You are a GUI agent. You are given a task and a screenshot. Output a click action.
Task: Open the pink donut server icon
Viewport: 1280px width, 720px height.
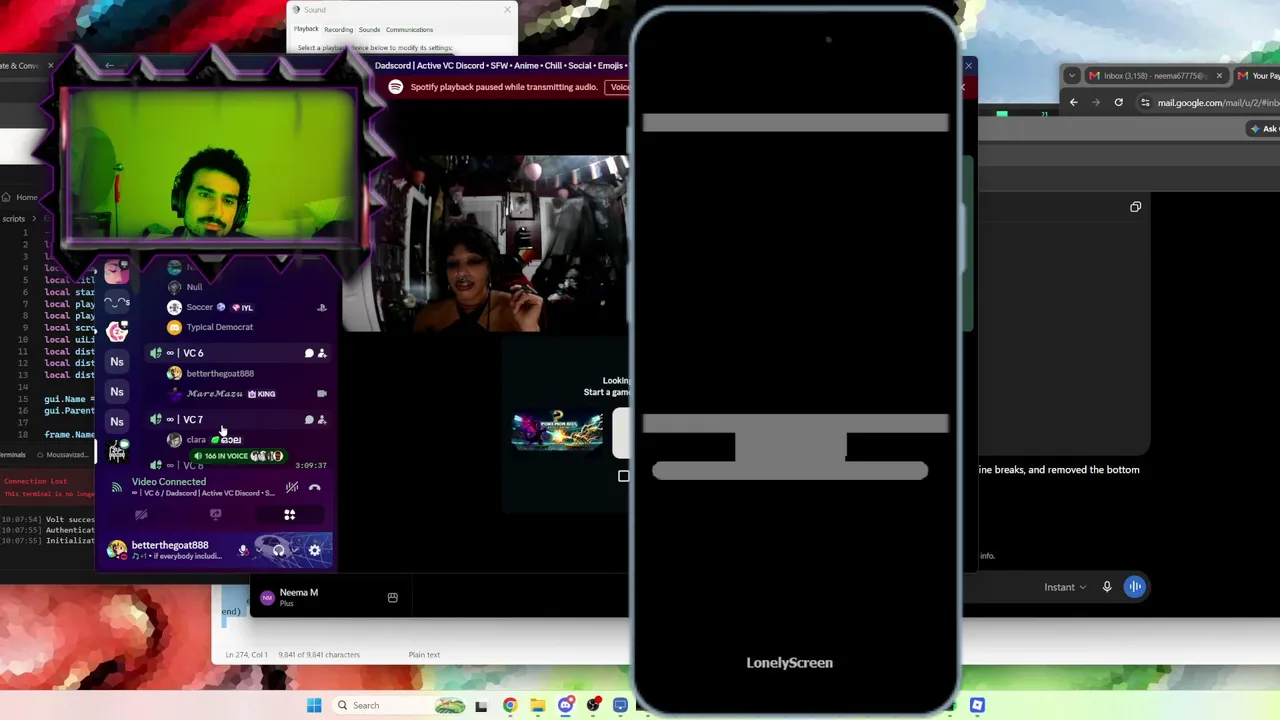(x=117, y=332)
